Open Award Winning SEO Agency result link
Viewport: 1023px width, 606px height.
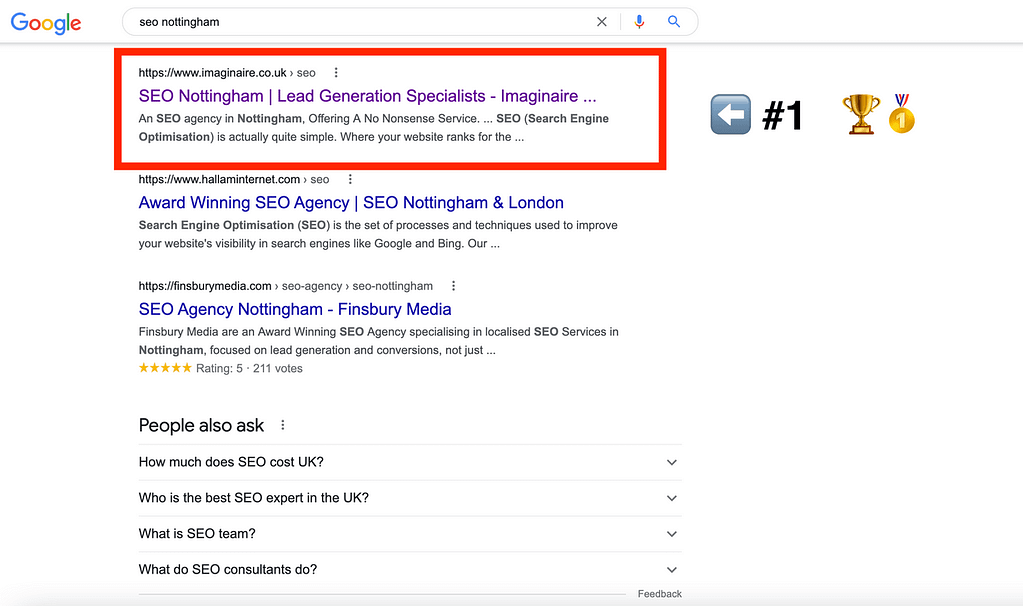click(351, 202)
